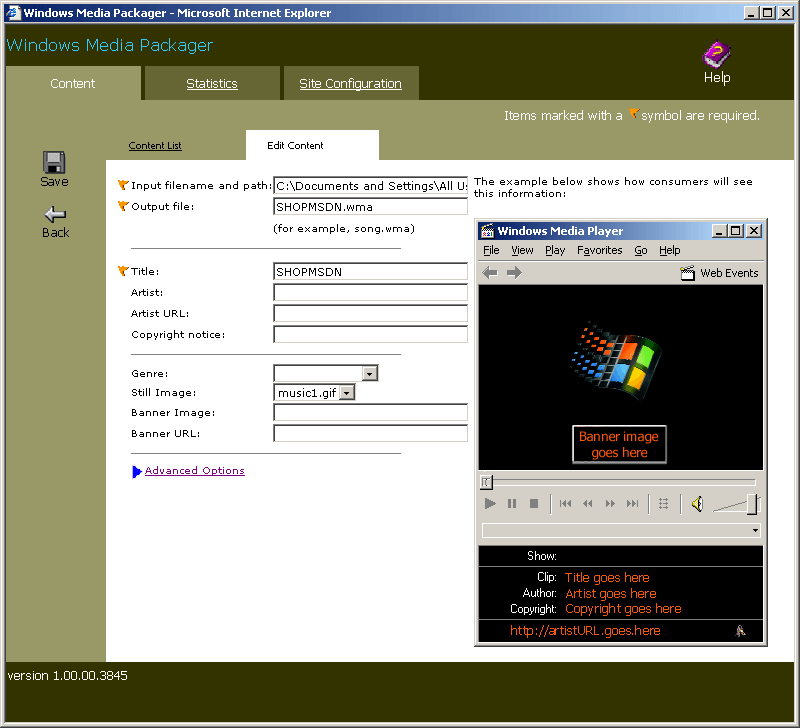Click the Pause button in Media Player
The image size is (800, 728).
point(512,504)
